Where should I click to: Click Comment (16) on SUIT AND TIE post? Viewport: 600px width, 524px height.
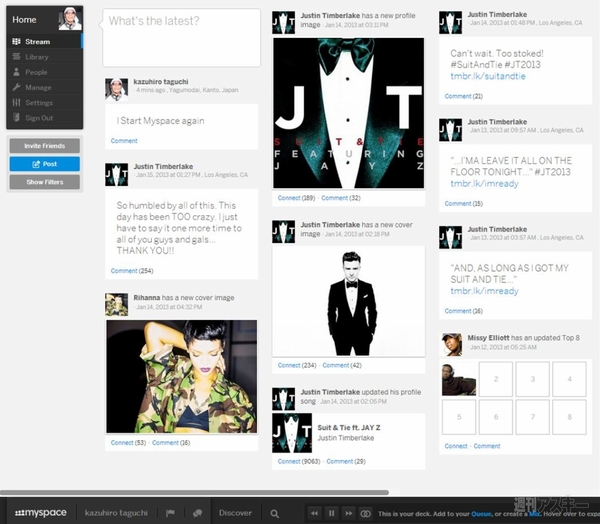(x=463, y=311)
